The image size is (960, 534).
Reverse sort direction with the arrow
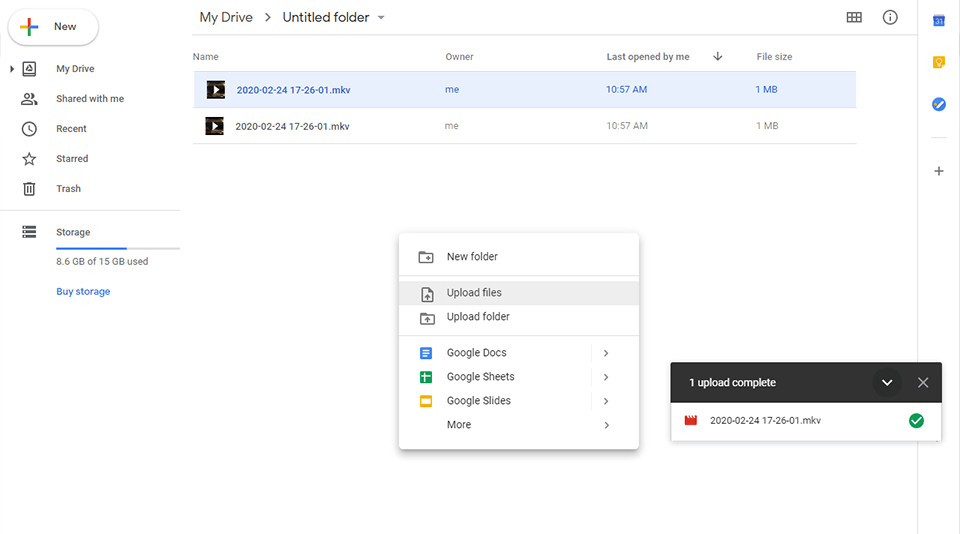[x=718, y=57]
